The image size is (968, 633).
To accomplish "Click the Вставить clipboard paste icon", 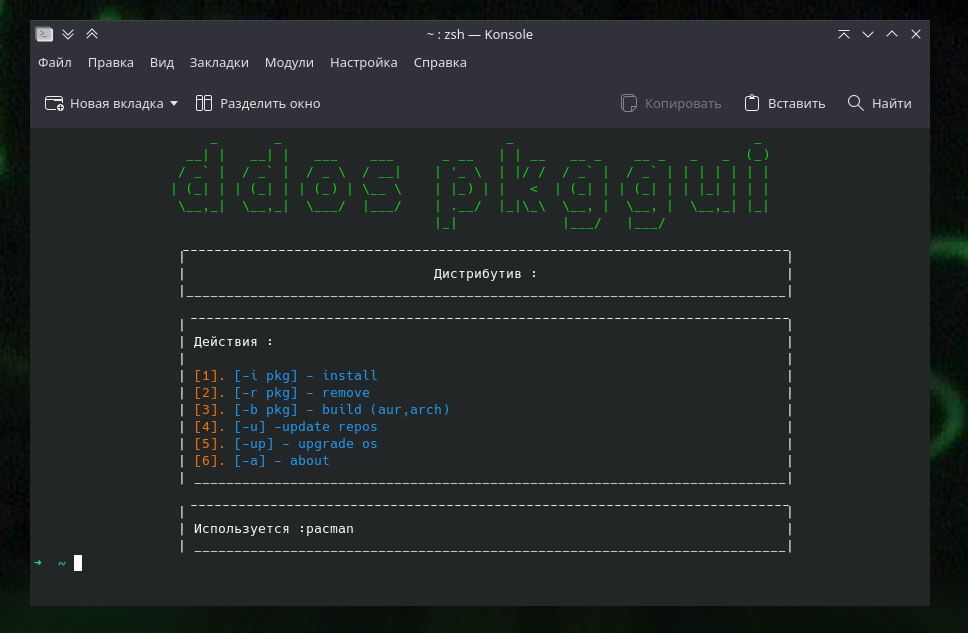I will click(x=752, y=102).
